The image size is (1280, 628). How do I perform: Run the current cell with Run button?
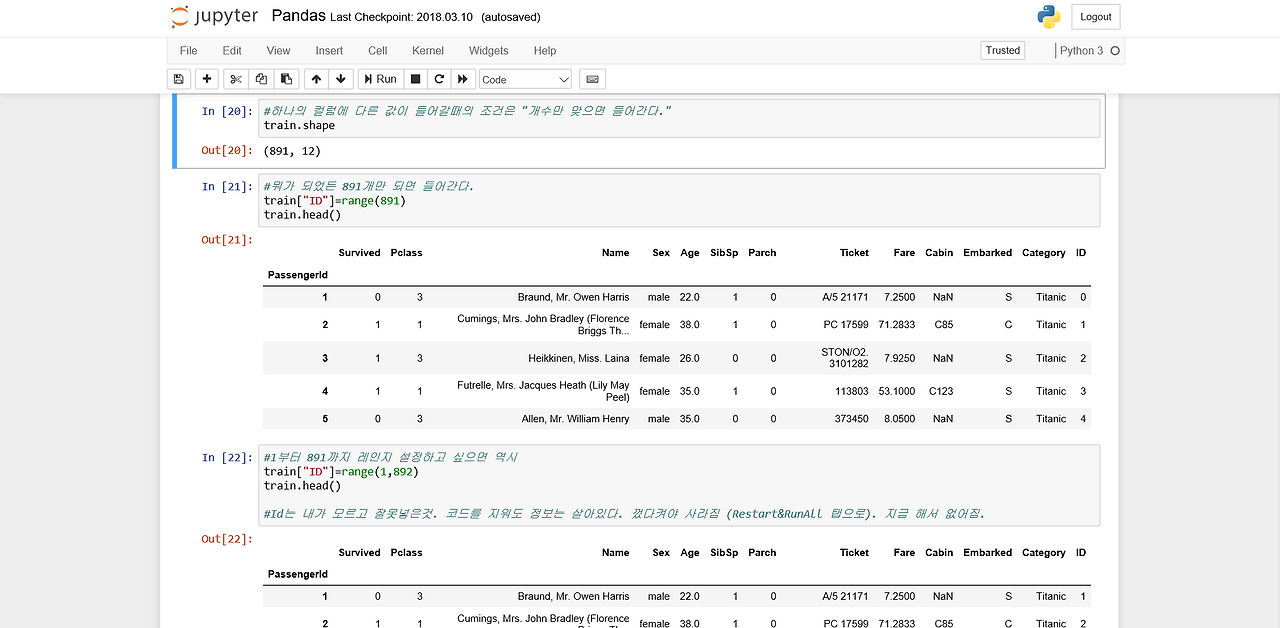379,79
